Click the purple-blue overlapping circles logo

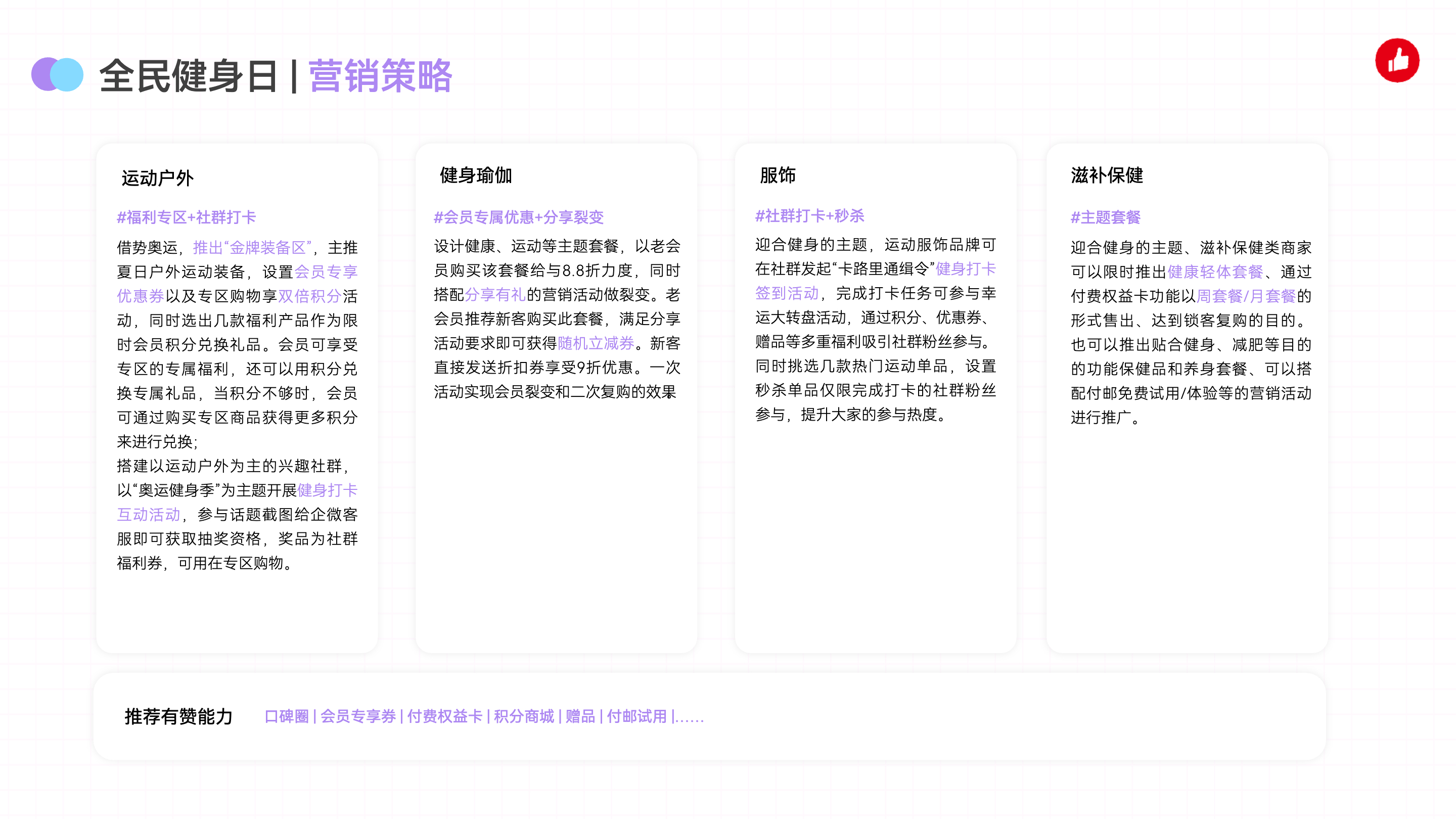coord(57,75)
